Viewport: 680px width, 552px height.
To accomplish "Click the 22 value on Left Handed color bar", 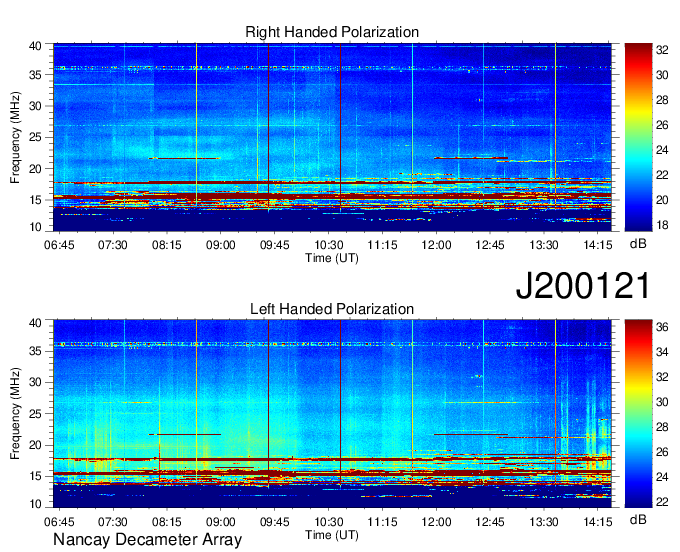I will [x=662, y=502].
